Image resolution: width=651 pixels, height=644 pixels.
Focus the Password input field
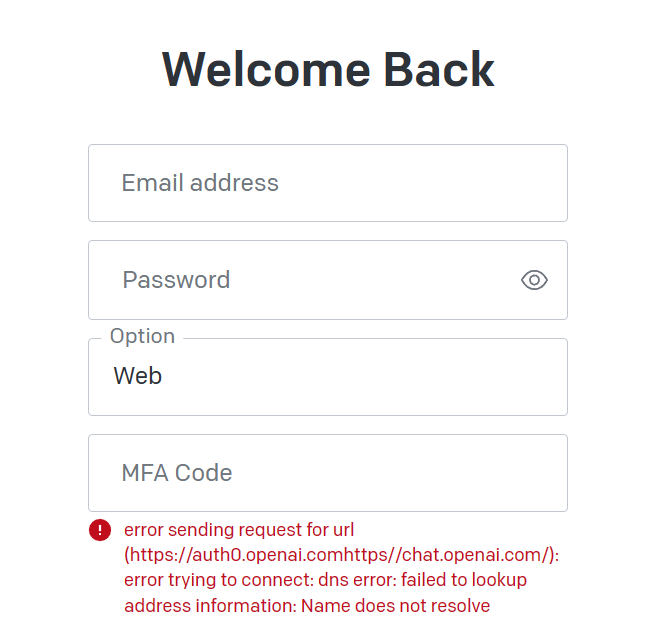click(x=328, y=280)
